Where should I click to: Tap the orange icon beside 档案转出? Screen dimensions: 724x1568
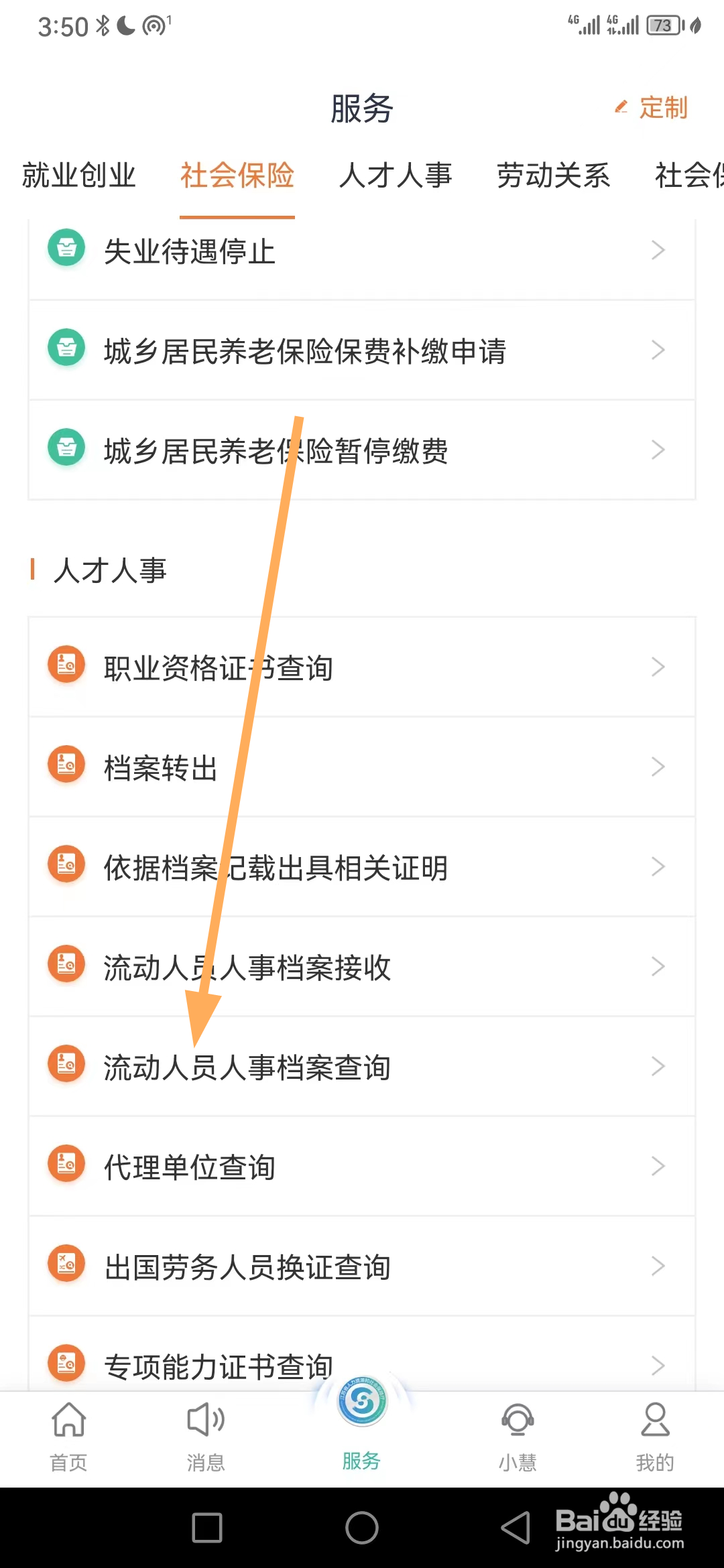(x=66, y=765)
